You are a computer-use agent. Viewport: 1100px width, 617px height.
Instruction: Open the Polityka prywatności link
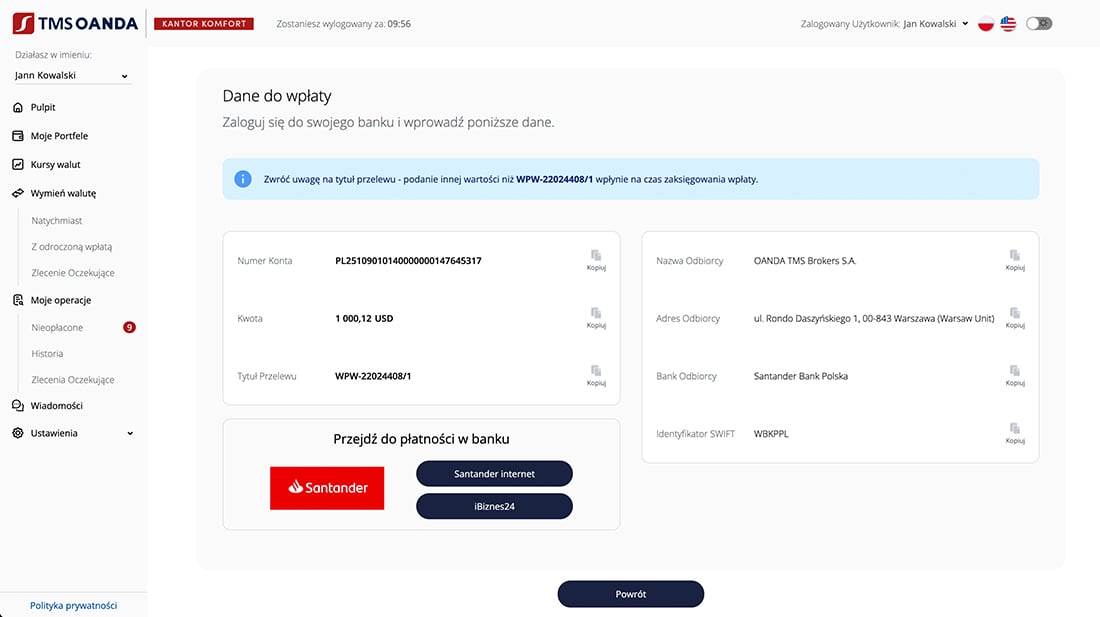click(73, 605)
